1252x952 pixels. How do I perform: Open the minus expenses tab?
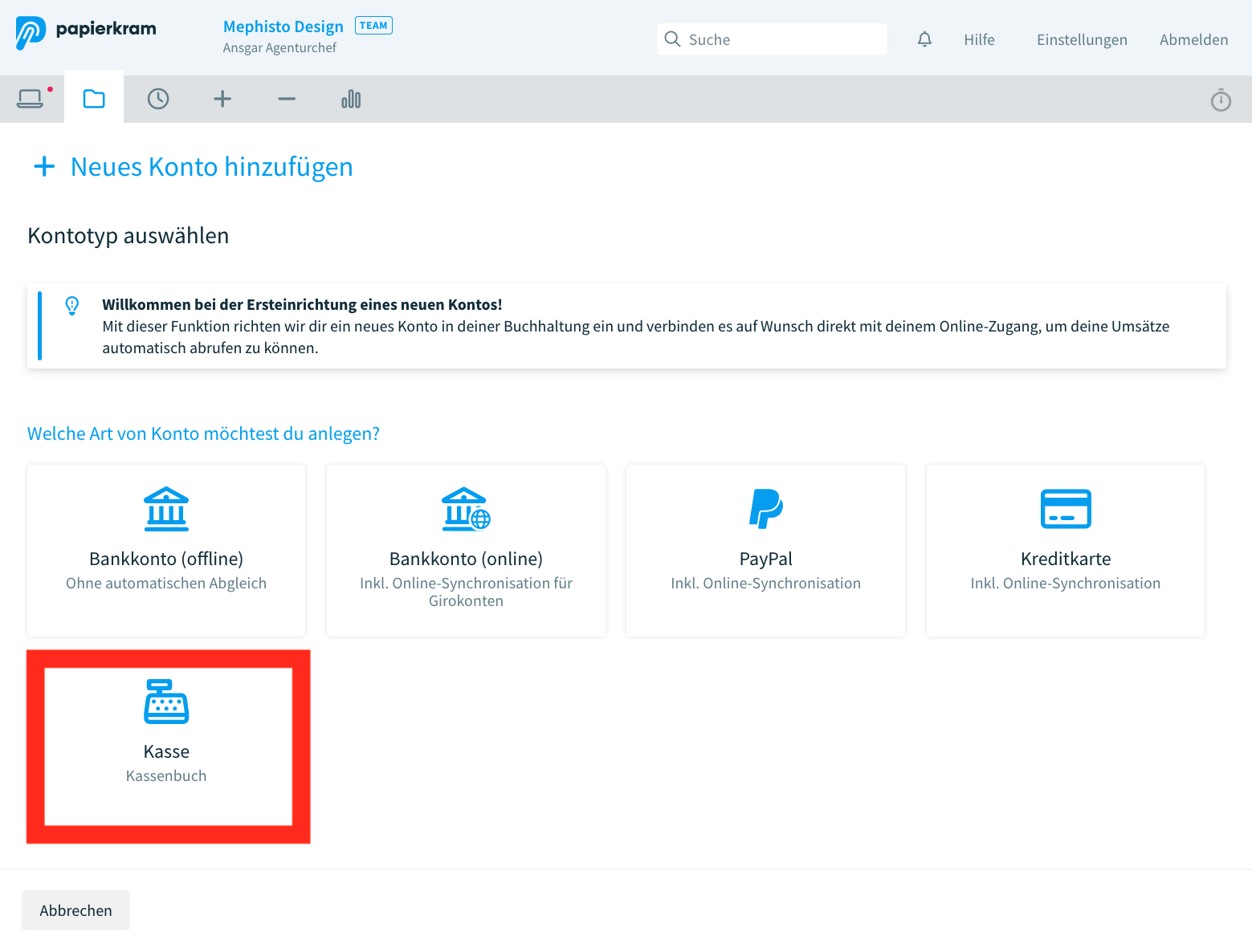pos(287,99)
